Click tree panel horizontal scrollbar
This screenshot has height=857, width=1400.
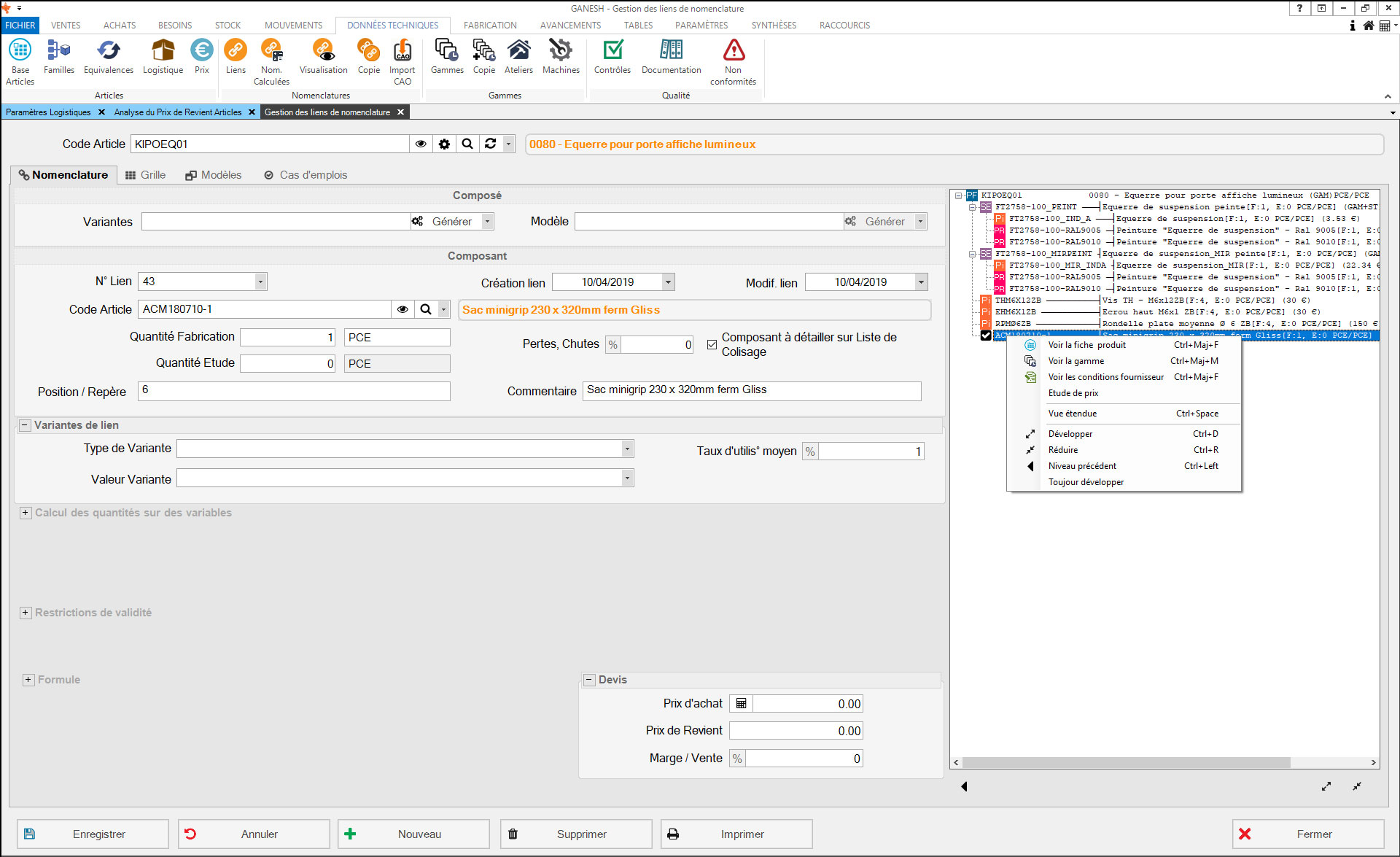pyautogui.click(x=1126, y=762)
